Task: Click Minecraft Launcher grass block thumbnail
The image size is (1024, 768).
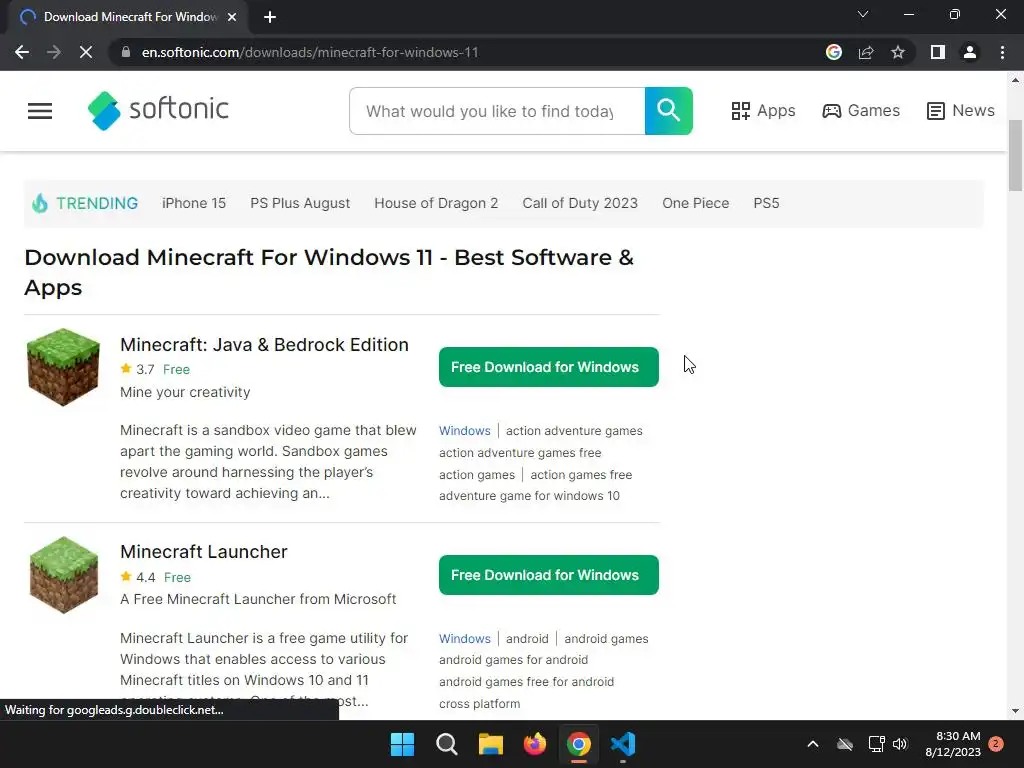Action: (x=63, y=575)
